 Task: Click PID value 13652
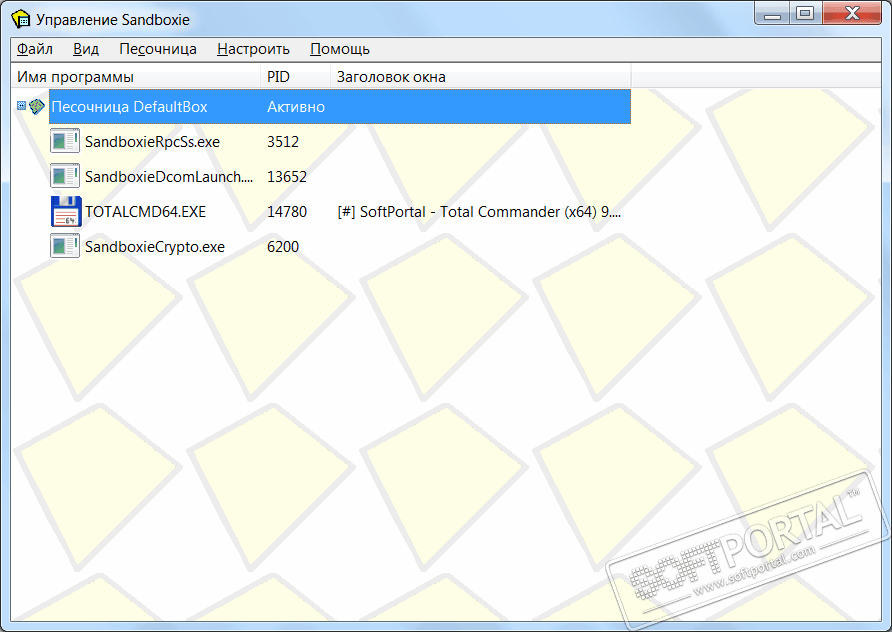(x=287, y=177)
